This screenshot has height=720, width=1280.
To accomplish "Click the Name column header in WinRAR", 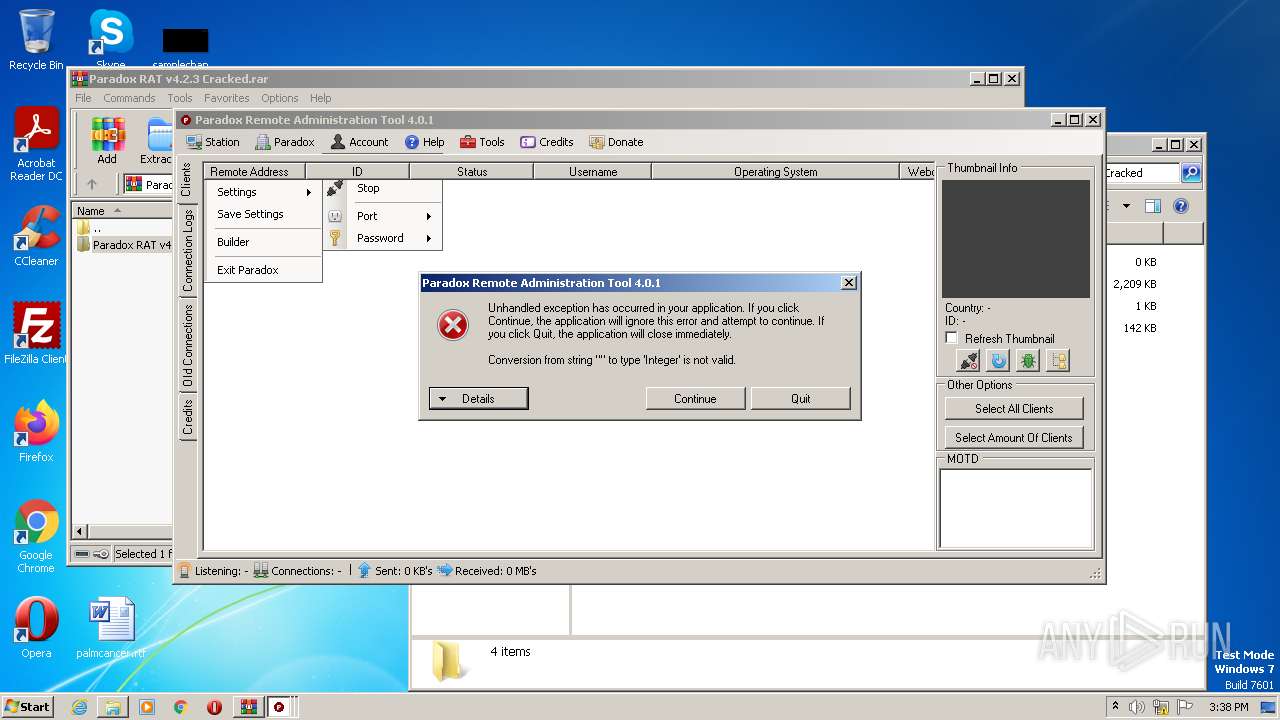I will coord(122,211).
